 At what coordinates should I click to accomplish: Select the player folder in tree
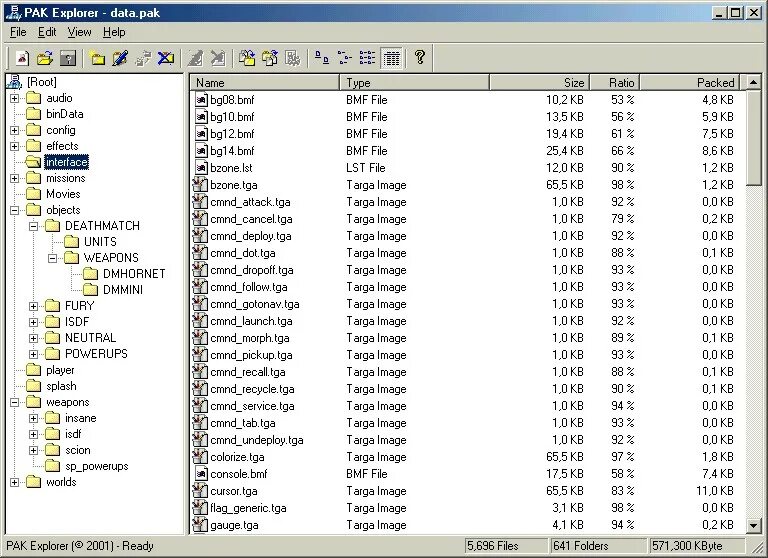60,370
